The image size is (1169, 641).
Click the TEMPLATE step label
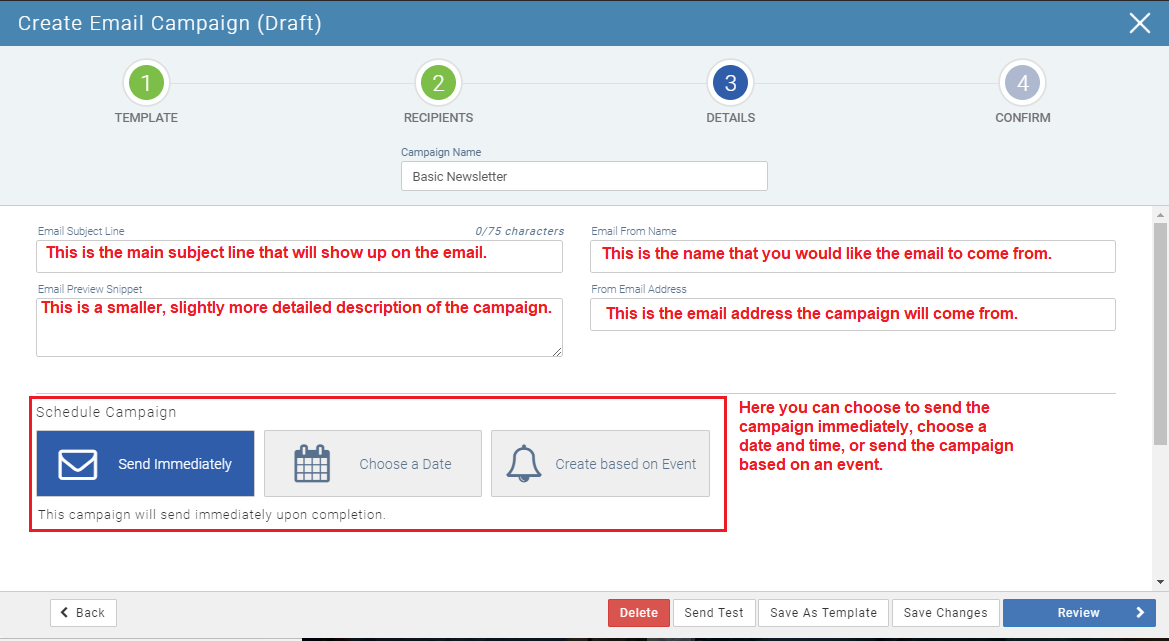[x=146, y=118]
